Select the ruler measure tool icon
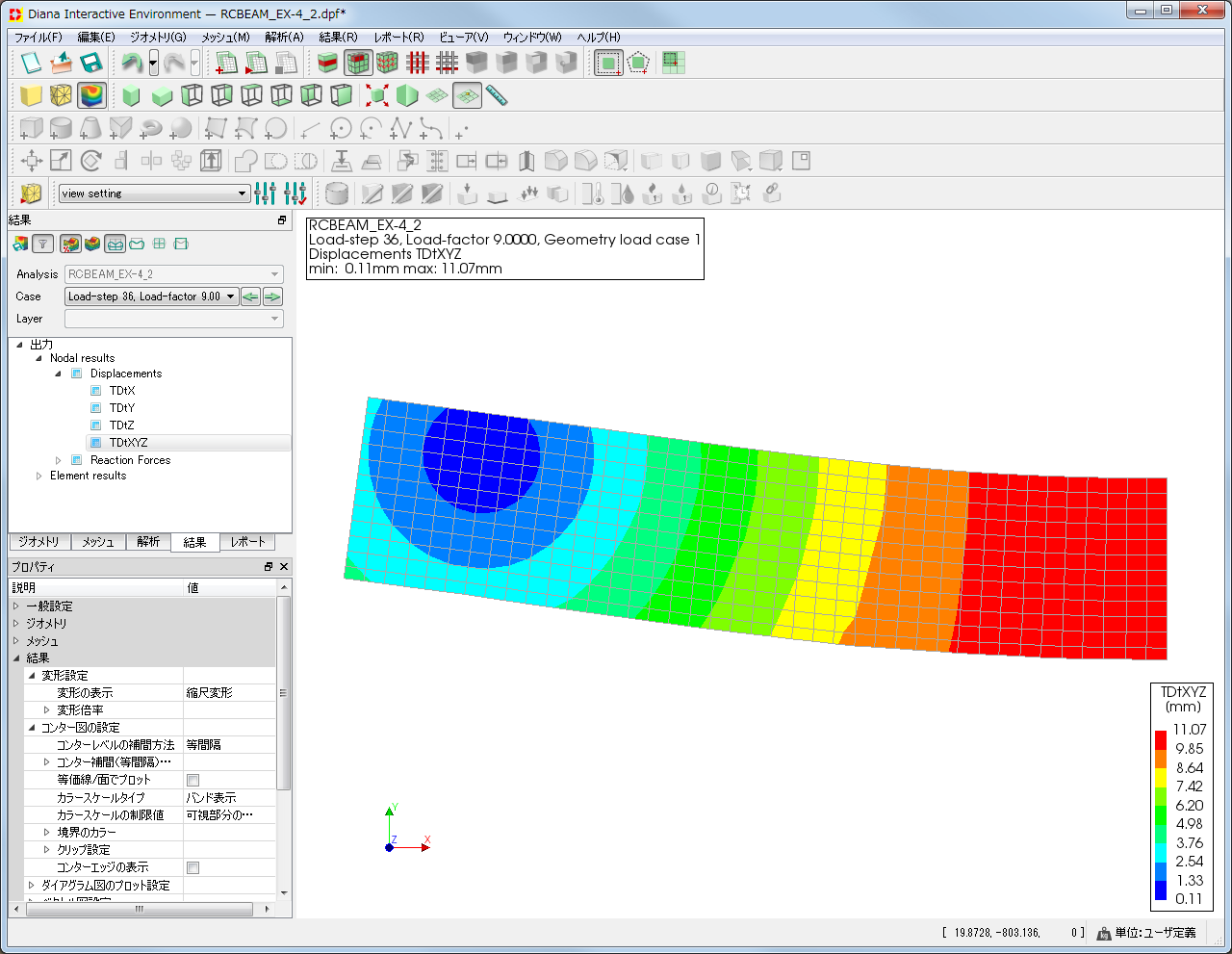1232x954 pixels. [497, 95]
